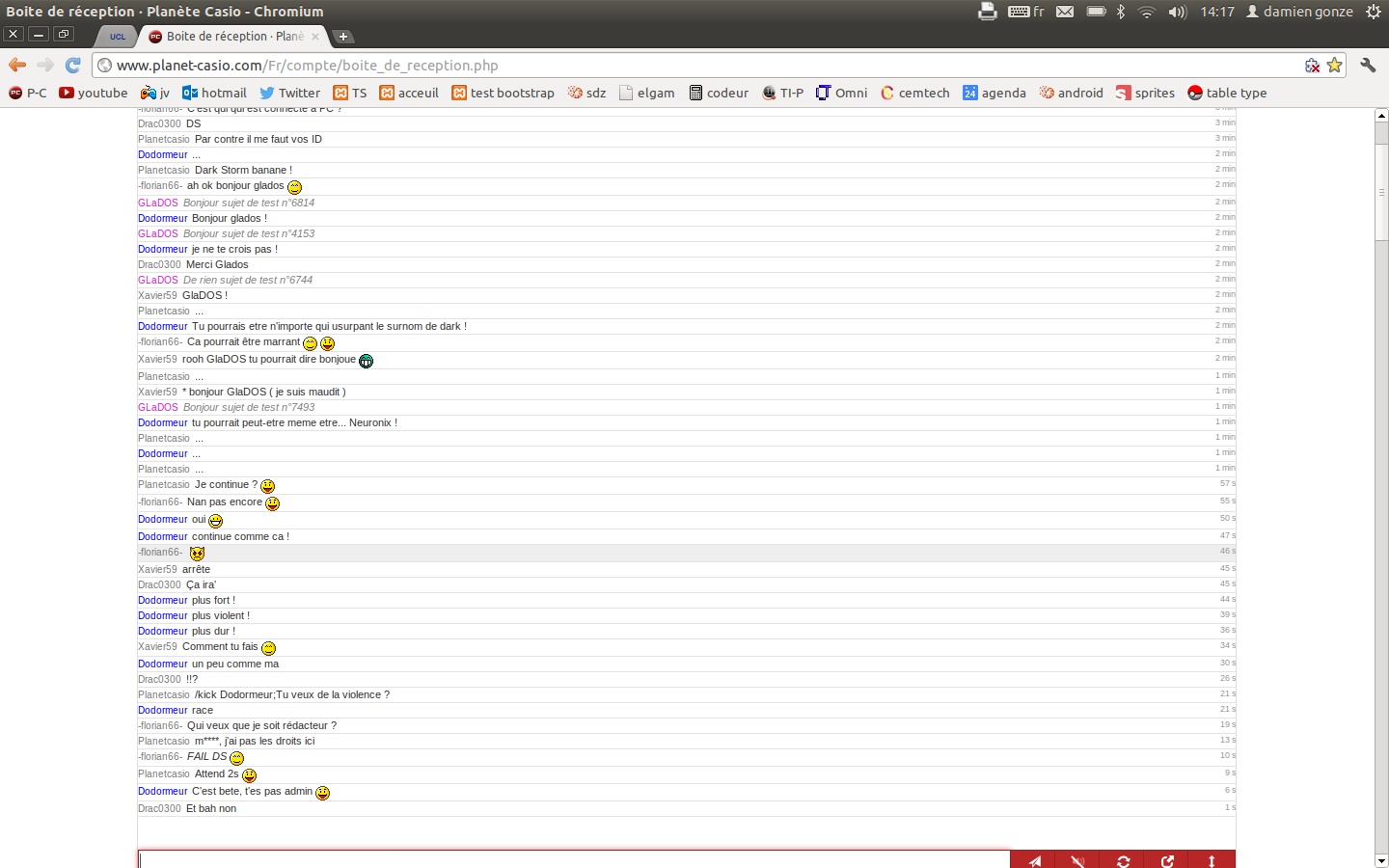The image size is (1389, 868).
Task: Refresh the chat with circular arrows icon
Action: tap(1123, 860)
